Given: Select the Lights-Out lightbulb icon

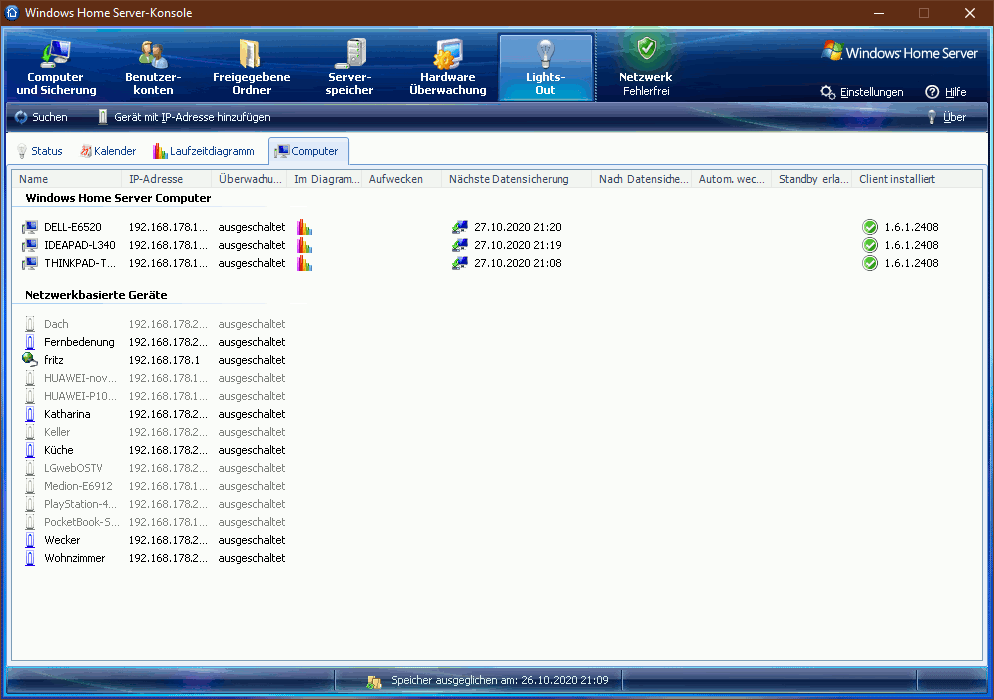Looking at the screenshot, I should tap(545, 52).
